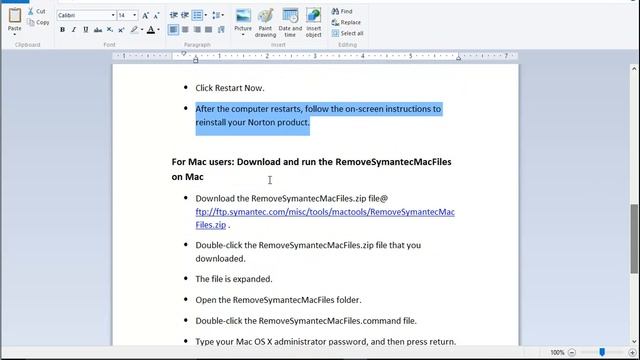
Task: Click the right indent marker on ruler
Action: tap(458, 58)
